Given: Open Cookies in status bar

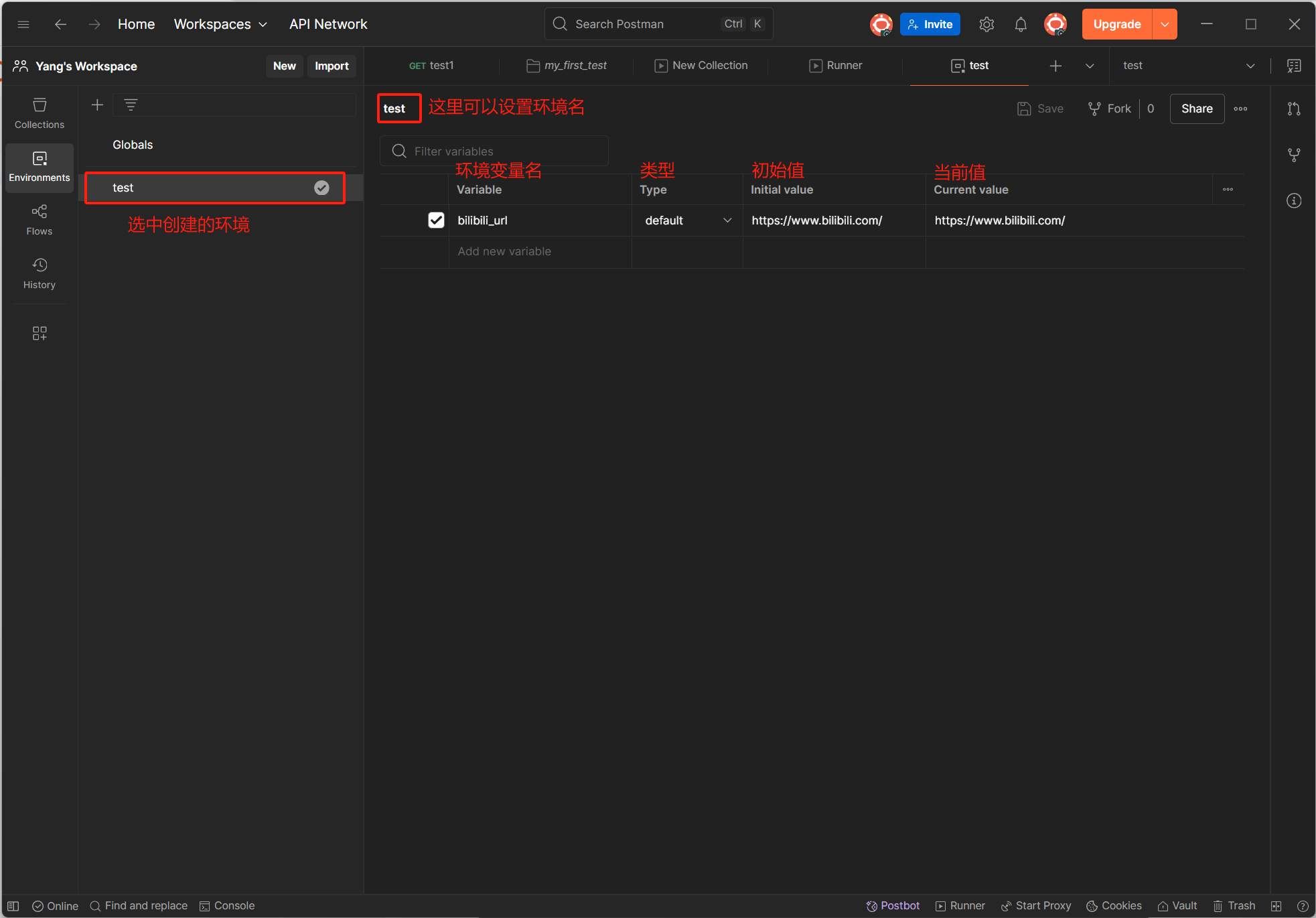Looking at the screenshot, I should 1114,906.
